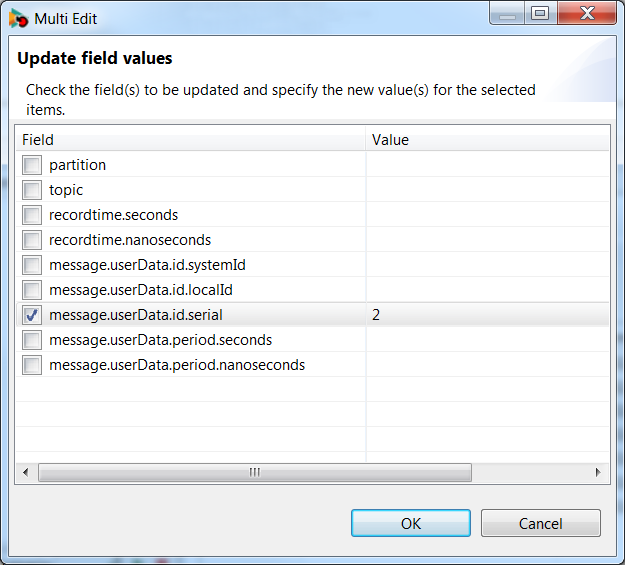Click the Field column header
Viewport: 625px width, 565px height.
[x=191, y=140]
